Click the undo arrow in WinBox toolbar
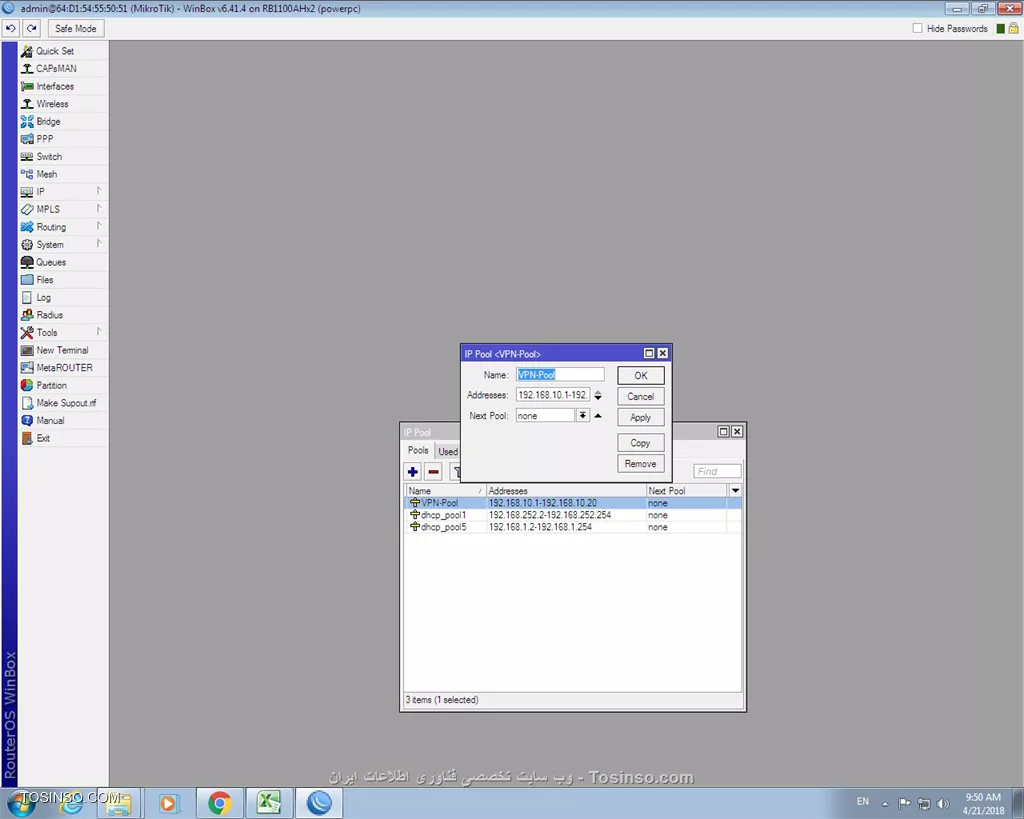Screen dimensions: 1024x819 click(x=11, y=29)
